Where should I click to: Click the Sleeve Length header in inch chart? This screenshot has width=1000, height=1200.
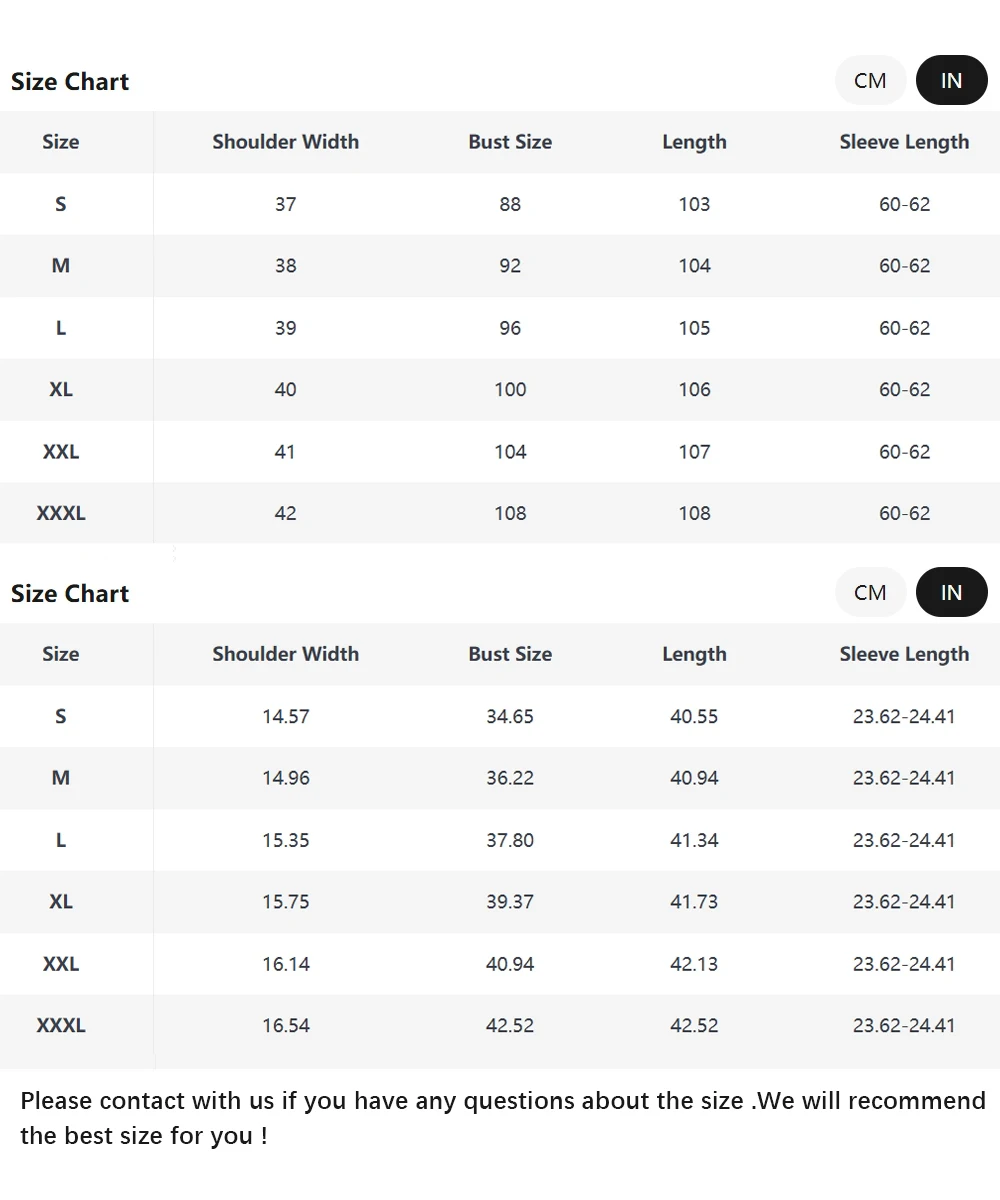[904, 654]
